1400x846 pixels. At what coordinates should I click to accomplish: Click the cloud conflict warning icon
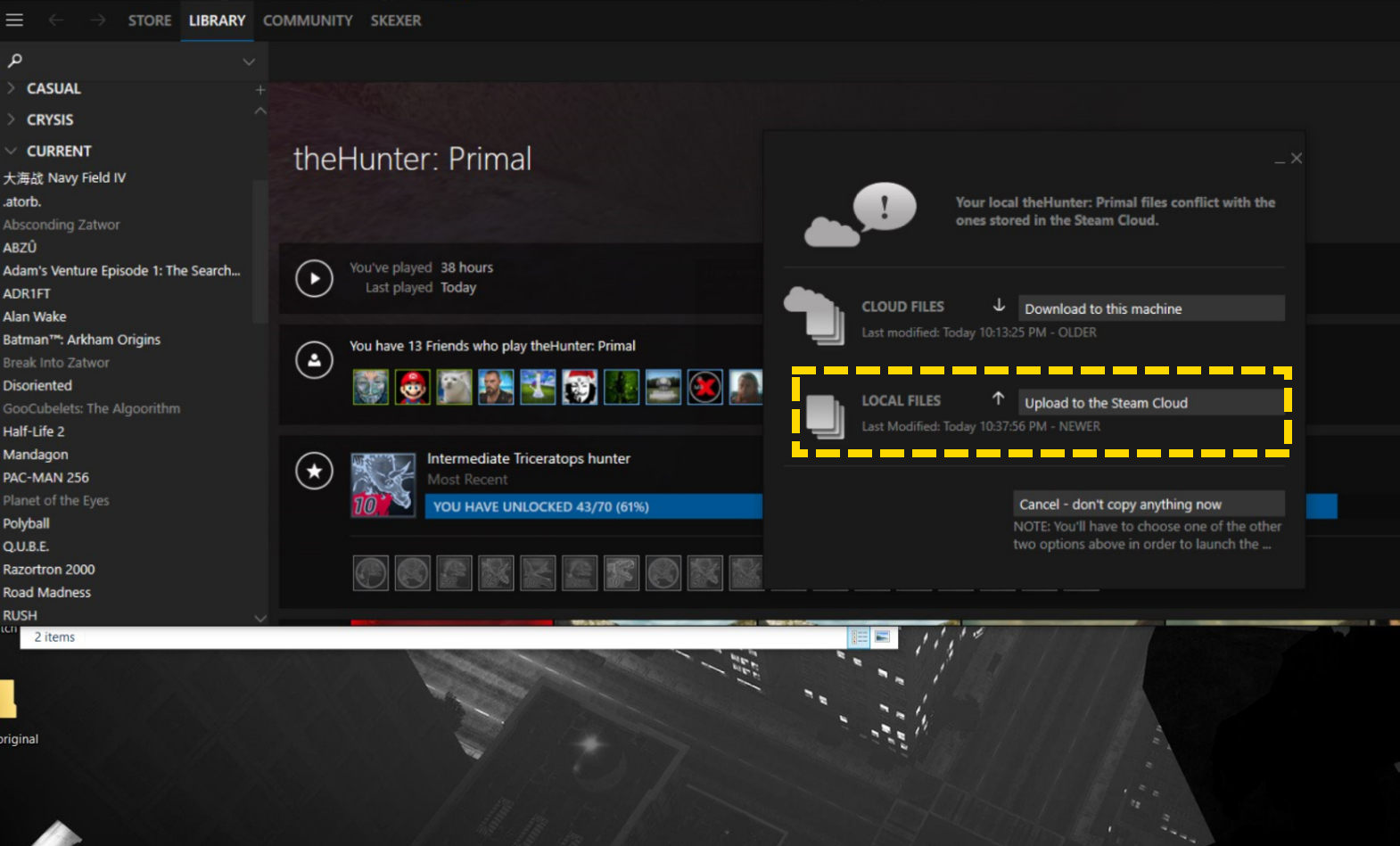[x=861, y=214]
